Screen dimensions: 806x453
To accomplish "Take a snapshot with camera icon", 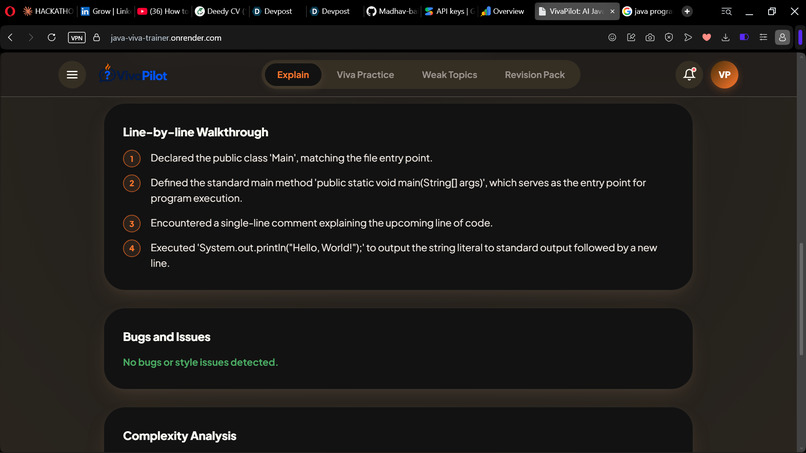I will 650,37.
